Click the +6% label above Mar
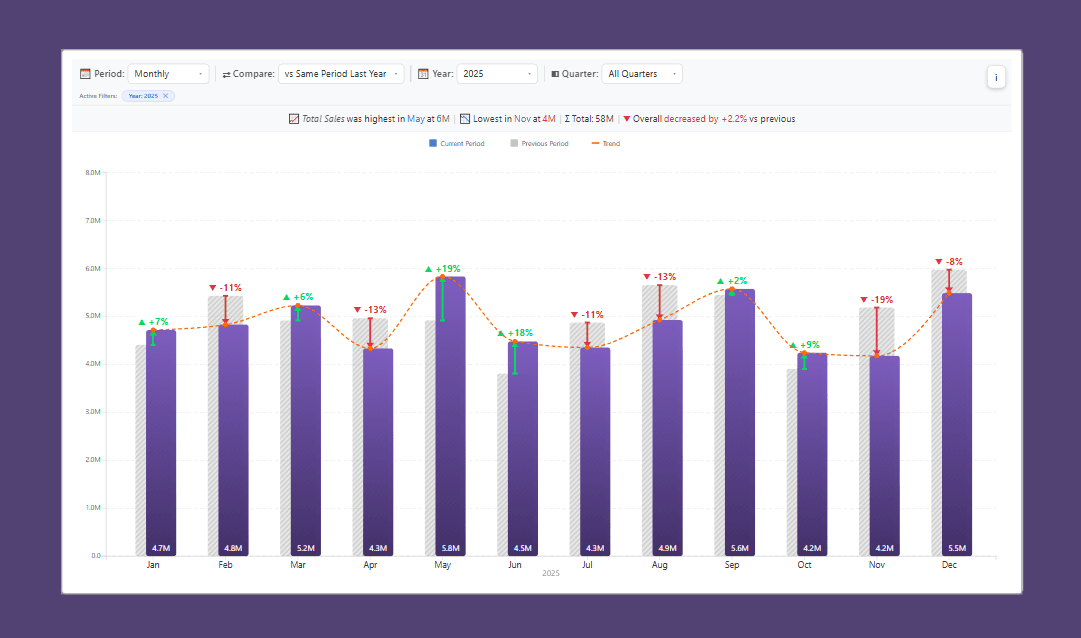The width and height of the screenshot is (1081, 638). pyautogui.click(x=303, y=297)
